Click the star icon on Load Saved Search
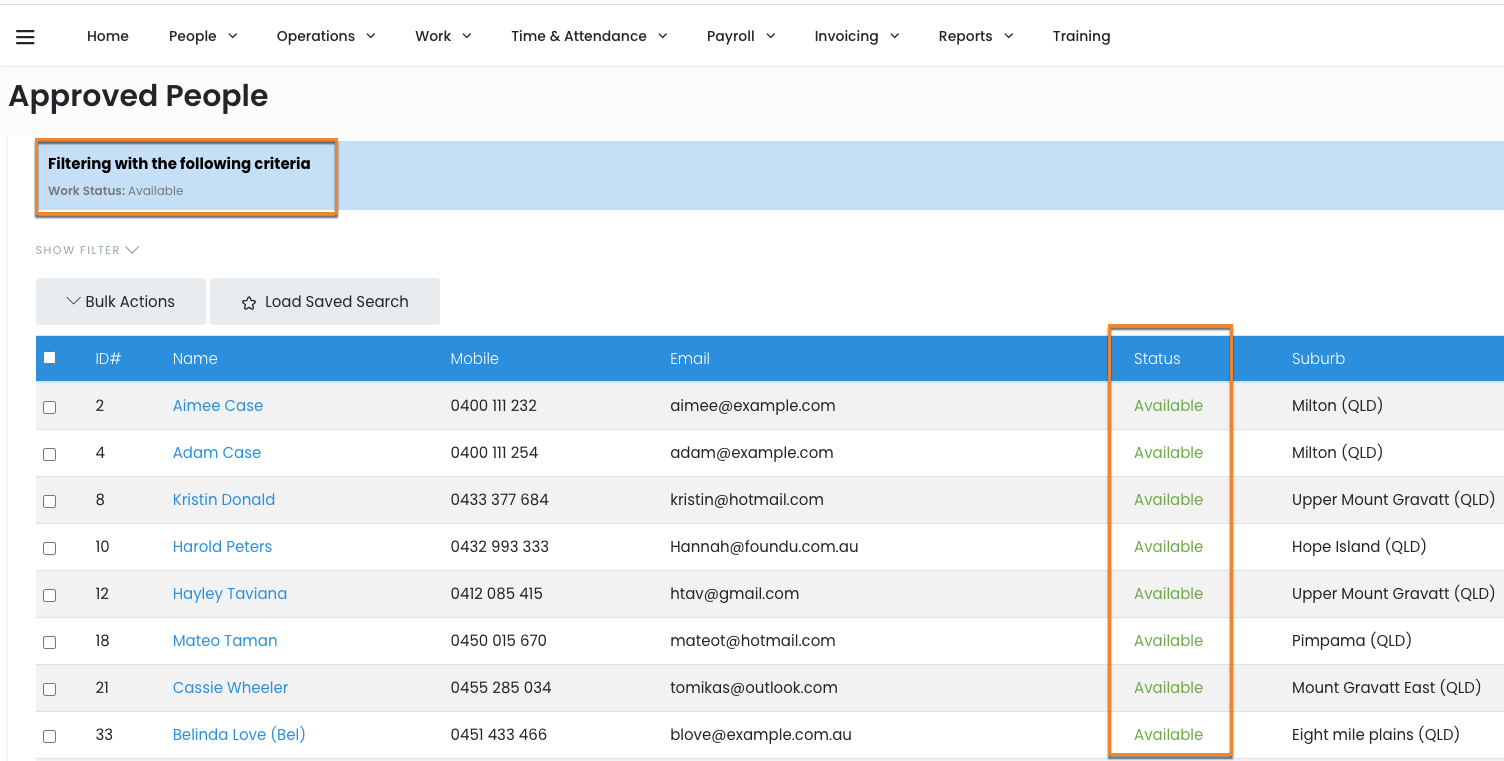 (x=249, y=303)
